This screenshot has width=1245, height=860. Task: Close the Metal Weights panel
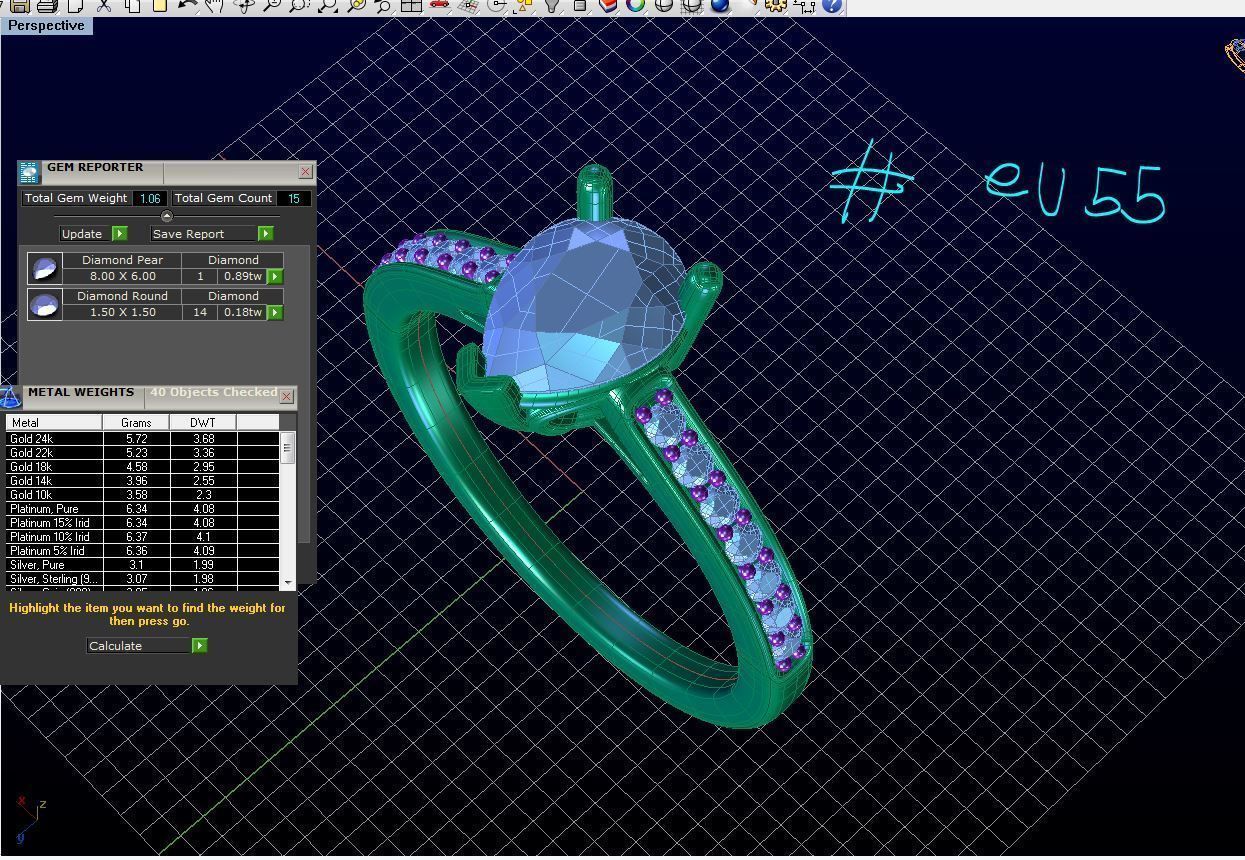click(286, 397)
